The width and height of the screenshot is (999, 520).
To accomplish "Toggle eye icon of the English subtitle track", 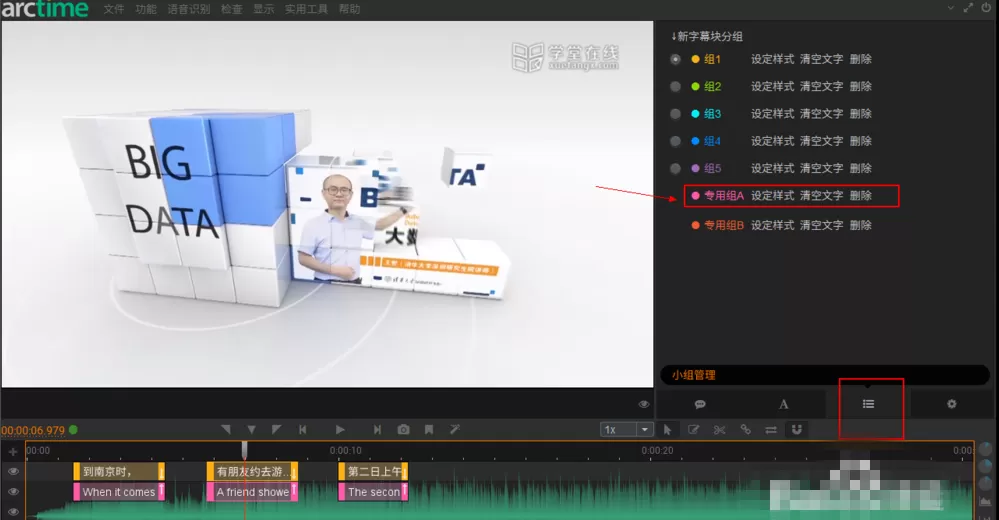I will [13, 492].
